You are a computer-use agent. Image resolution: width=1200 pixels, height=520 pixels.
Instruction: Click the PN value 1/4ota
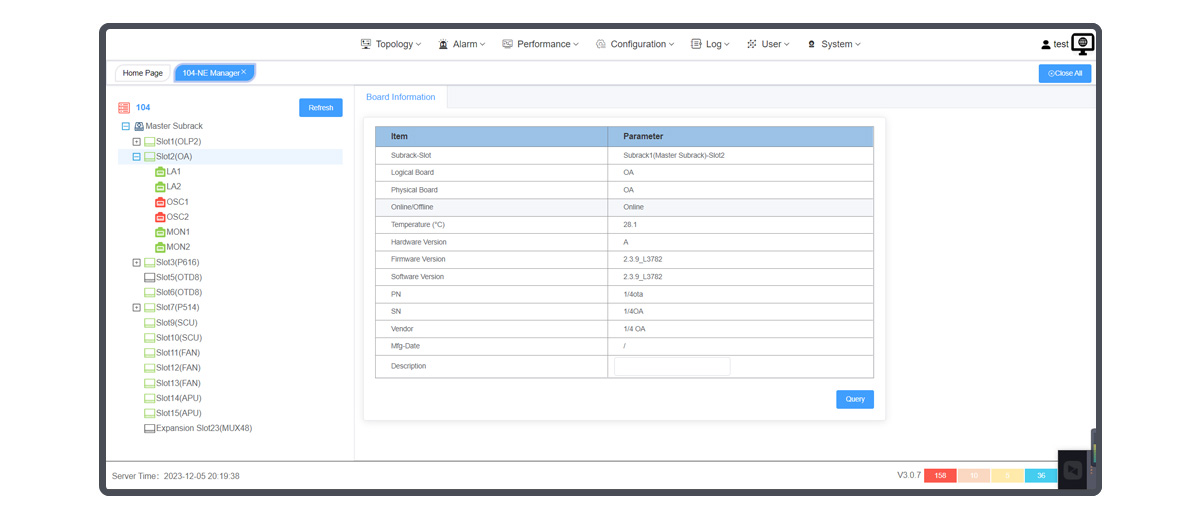pos(634,294)
